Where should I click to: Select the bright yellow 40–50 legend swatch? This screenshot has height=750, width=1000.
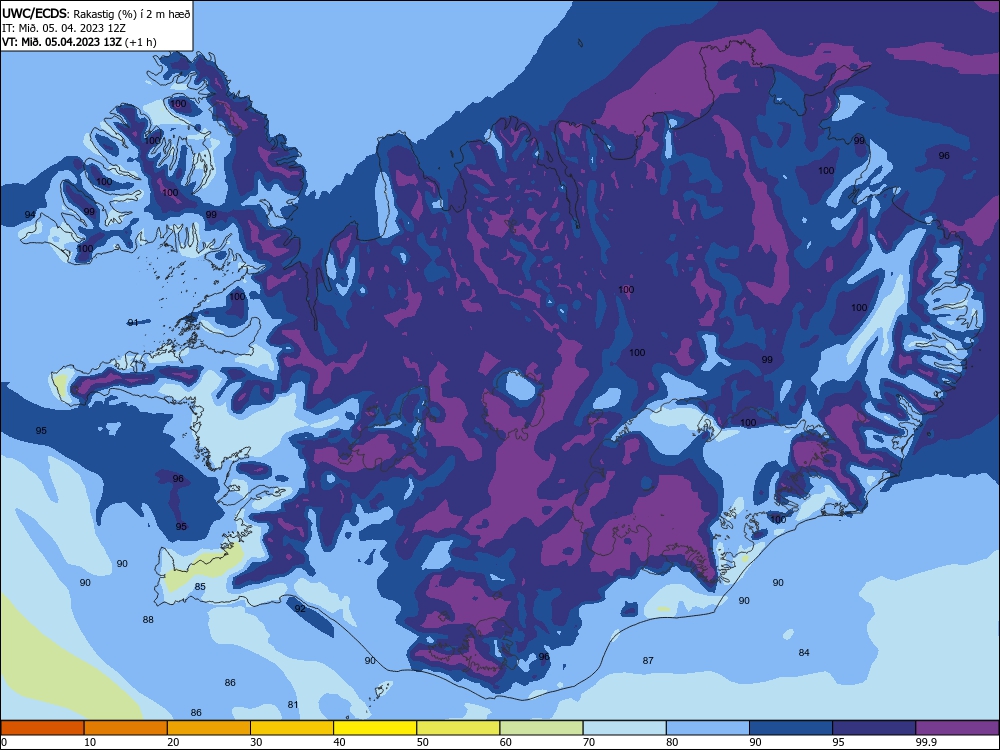click(375, 728)
